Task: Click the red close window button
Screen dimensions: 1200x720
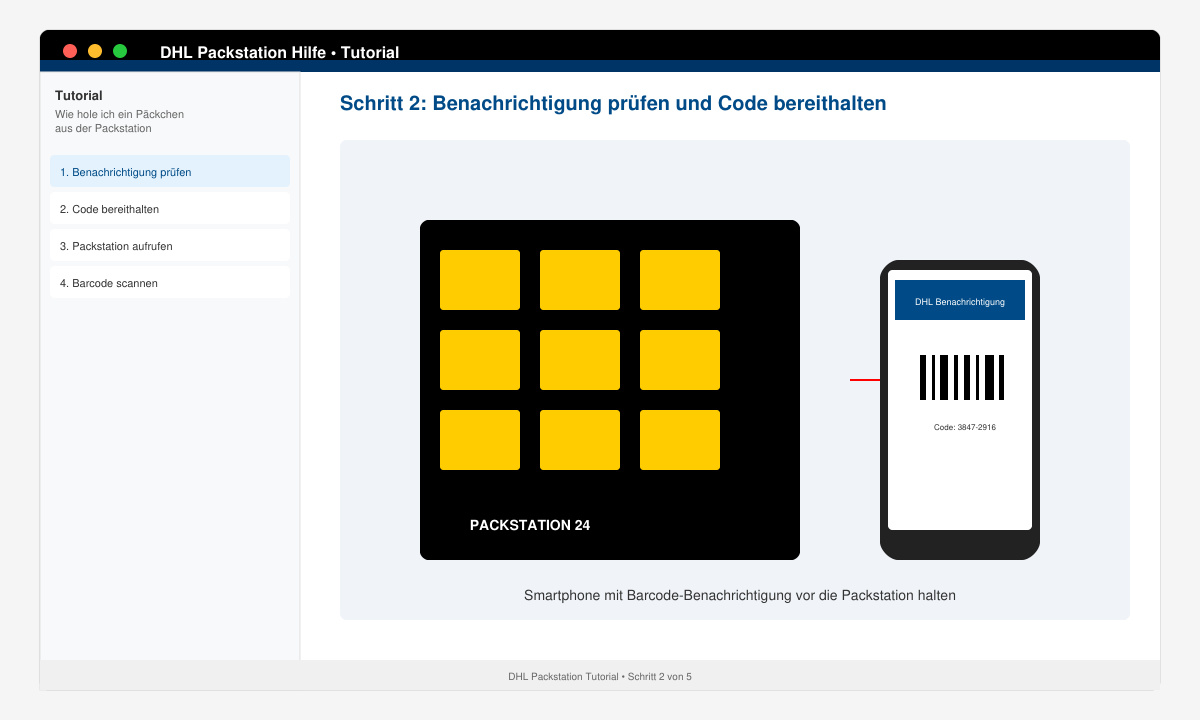Action: 70,51
